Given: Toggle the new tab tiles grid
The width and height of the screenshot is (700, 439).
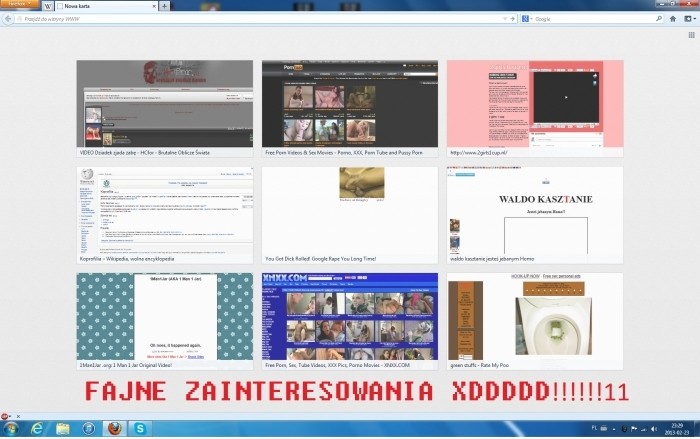Looking at the screenshot, I should coord(690,35).
